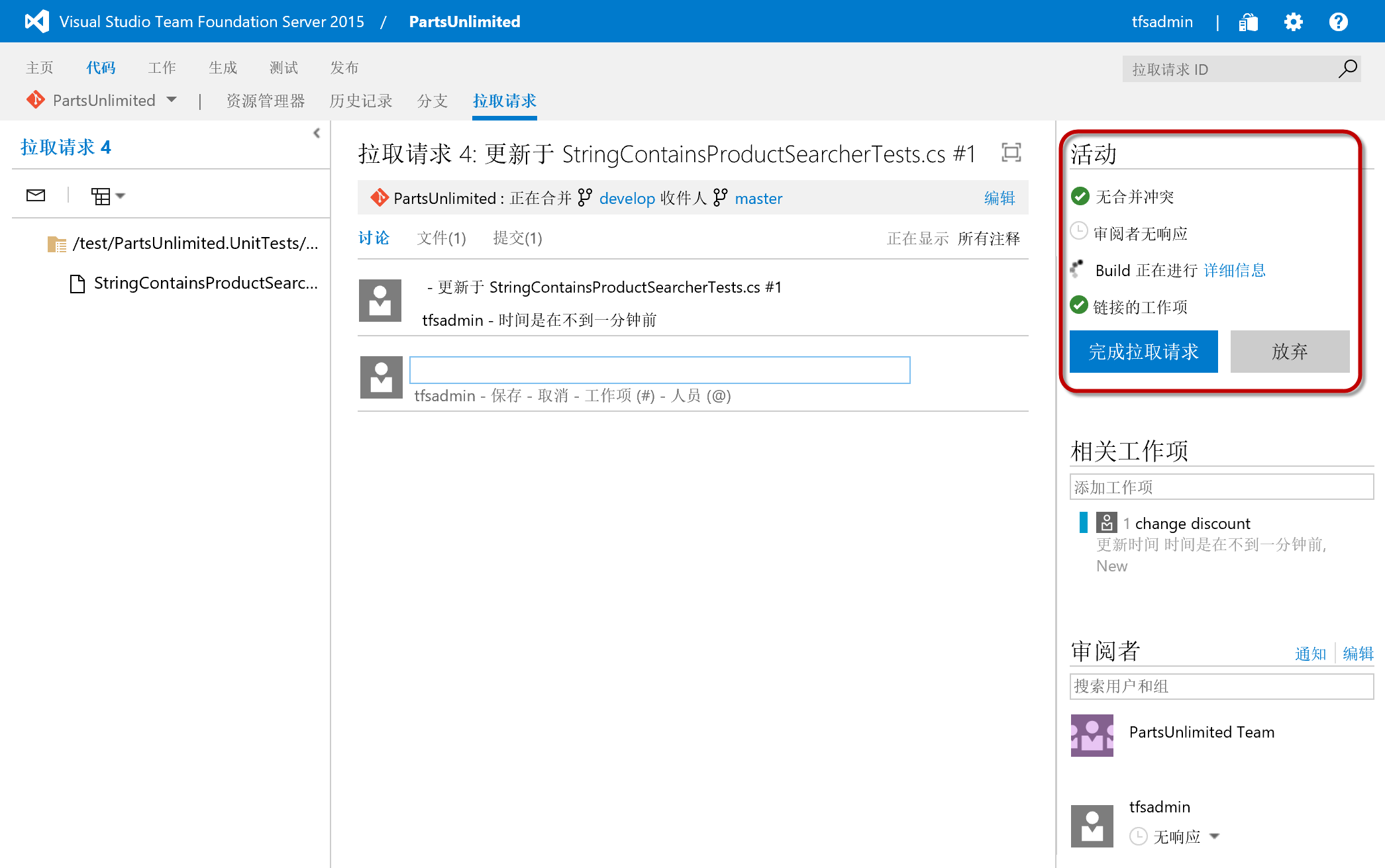The width and height of the screenshot is (1385, 868).
Task: Click the reviewer no response clock icon
Action: (x=1079, y=231)
